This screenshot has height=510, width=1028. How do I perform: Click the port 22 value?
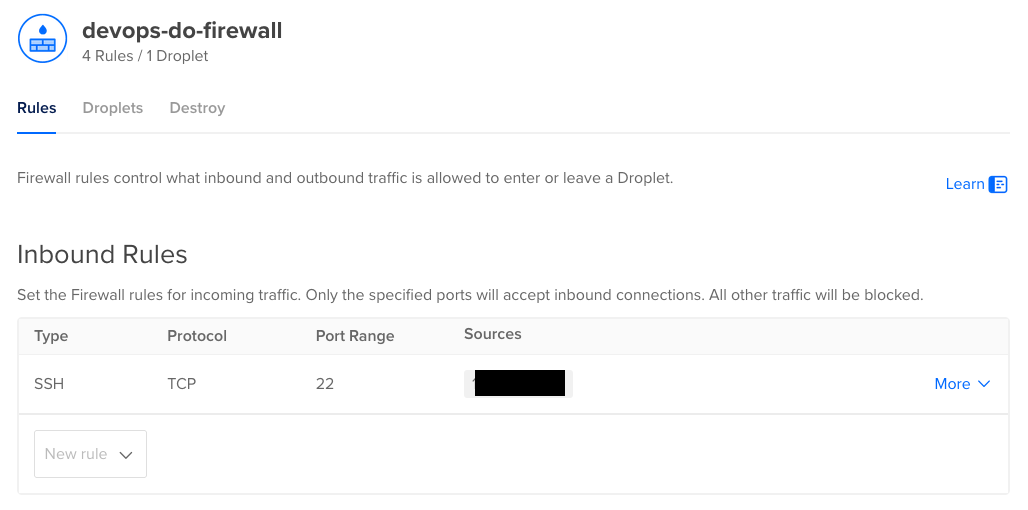coord(325,383)
